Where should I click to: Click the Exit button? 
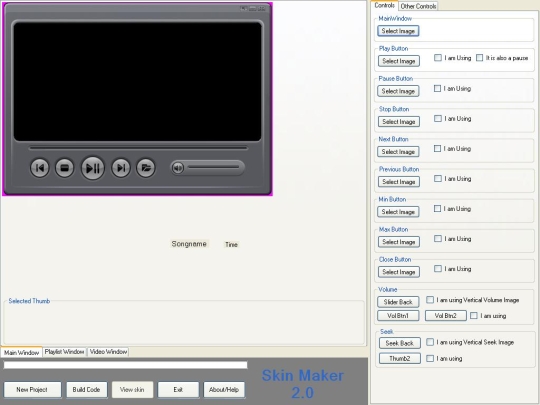tap(178, 390)
